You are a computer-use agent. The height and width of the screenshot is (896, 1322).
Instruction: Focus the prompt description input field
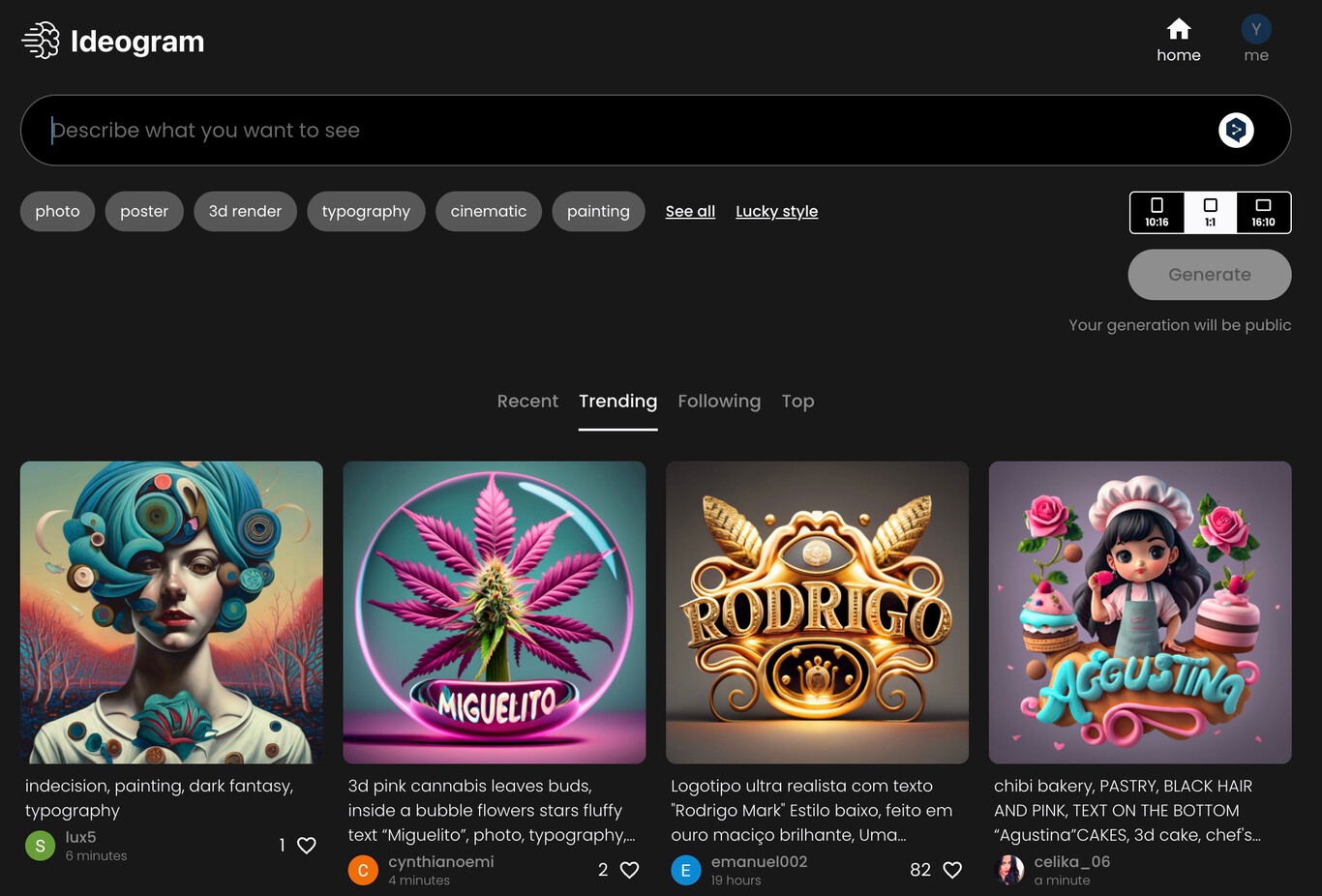(619, 130)
